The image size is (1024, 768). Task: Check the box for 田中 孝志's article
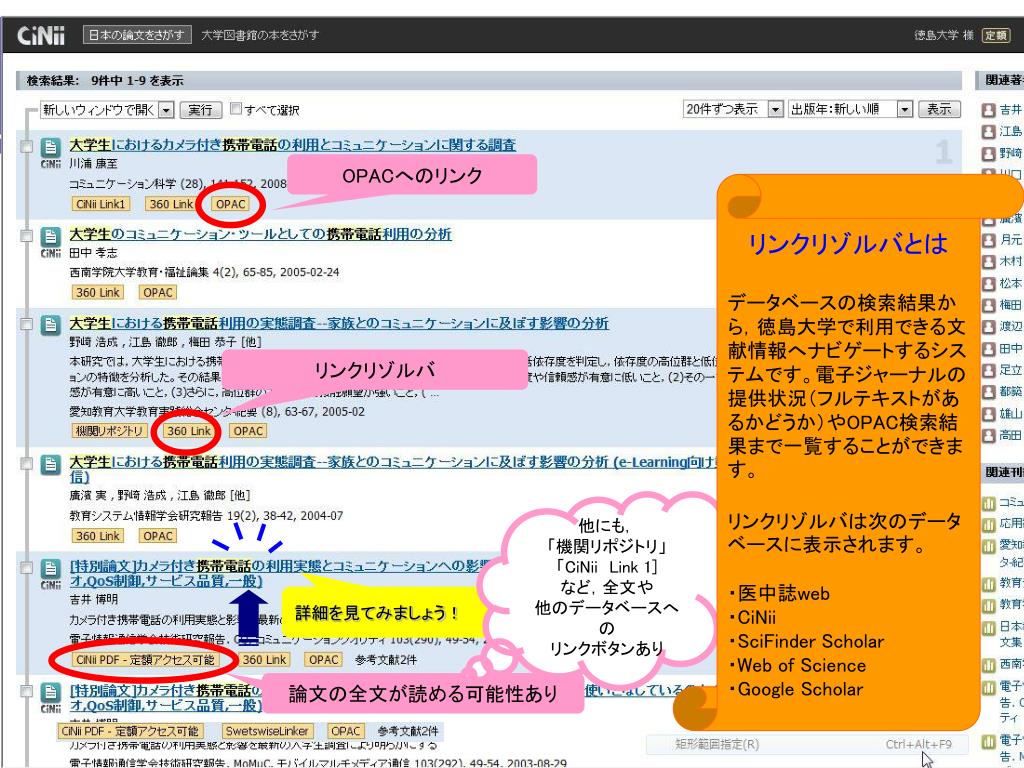click(26, 236)
